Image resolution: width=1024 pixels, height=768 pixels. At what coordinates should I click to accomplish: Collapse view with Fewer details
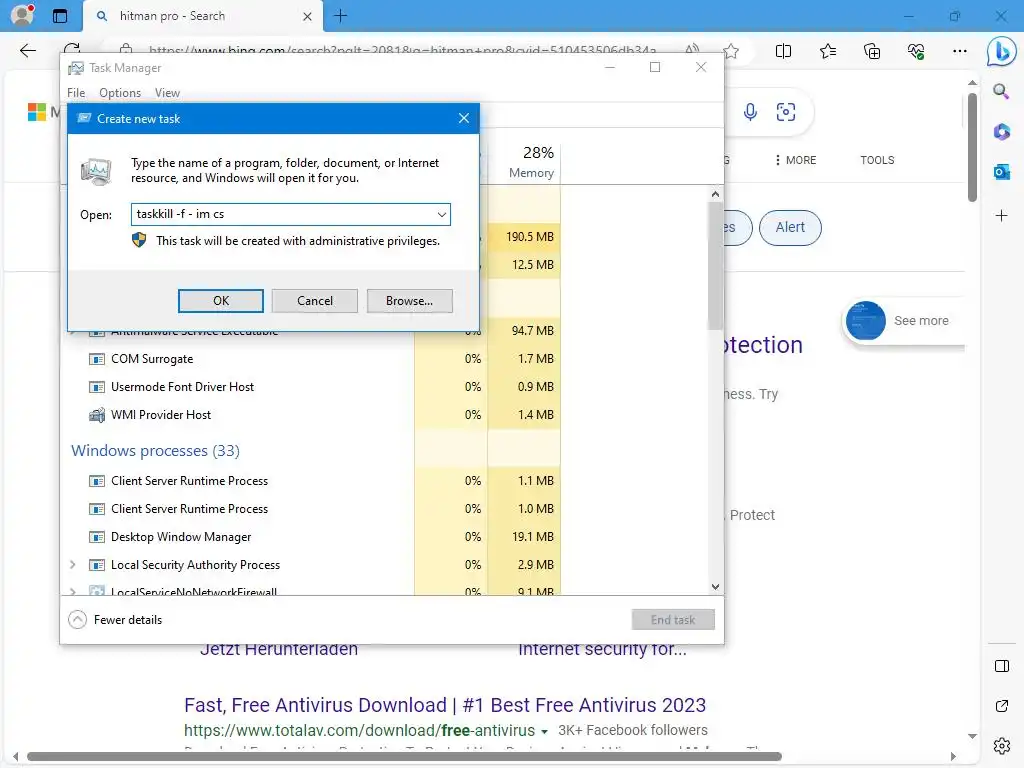tap(115, 620)
